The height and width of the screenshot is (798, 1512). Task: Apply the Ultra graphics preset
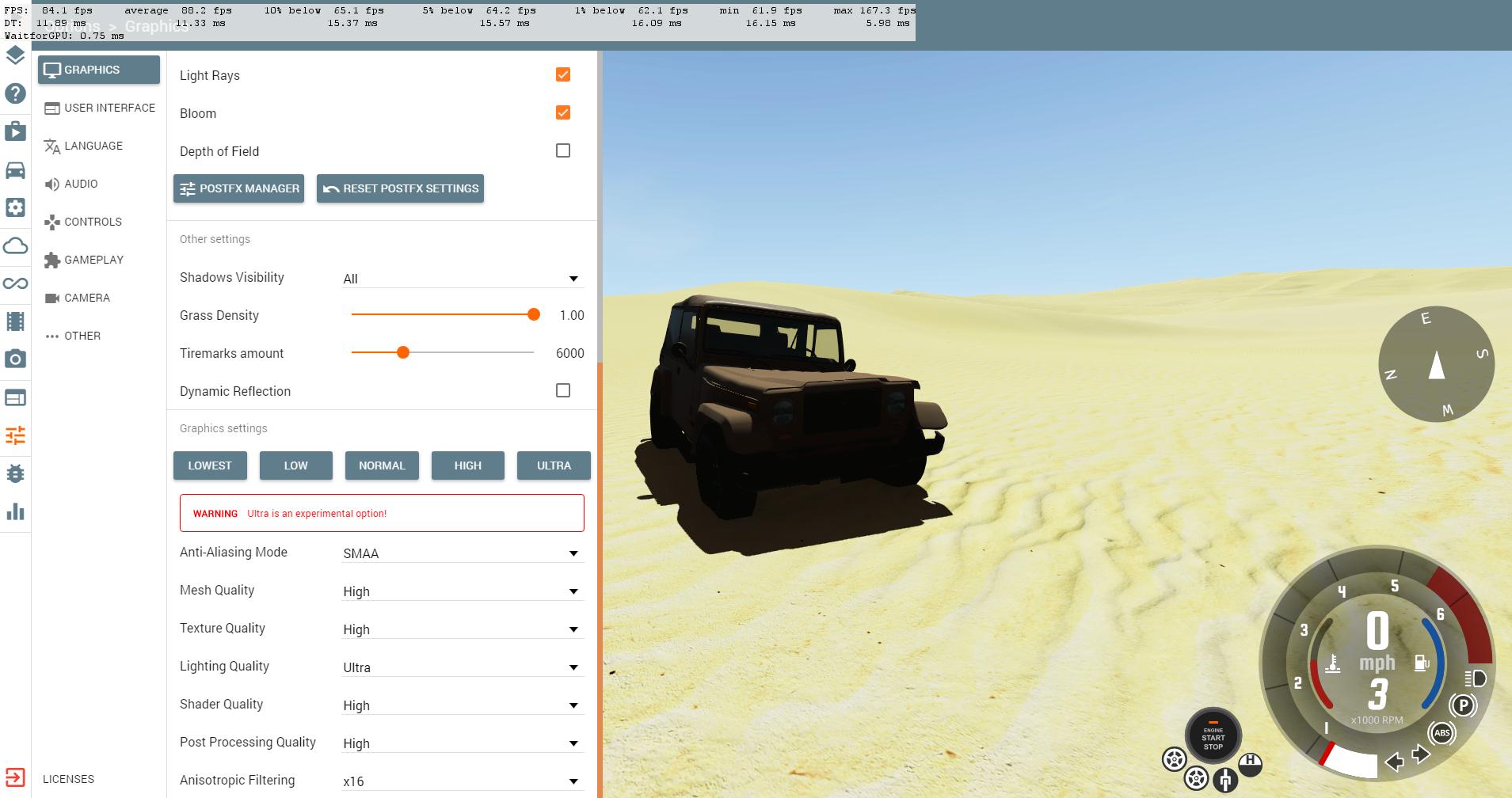pos(554,465)
